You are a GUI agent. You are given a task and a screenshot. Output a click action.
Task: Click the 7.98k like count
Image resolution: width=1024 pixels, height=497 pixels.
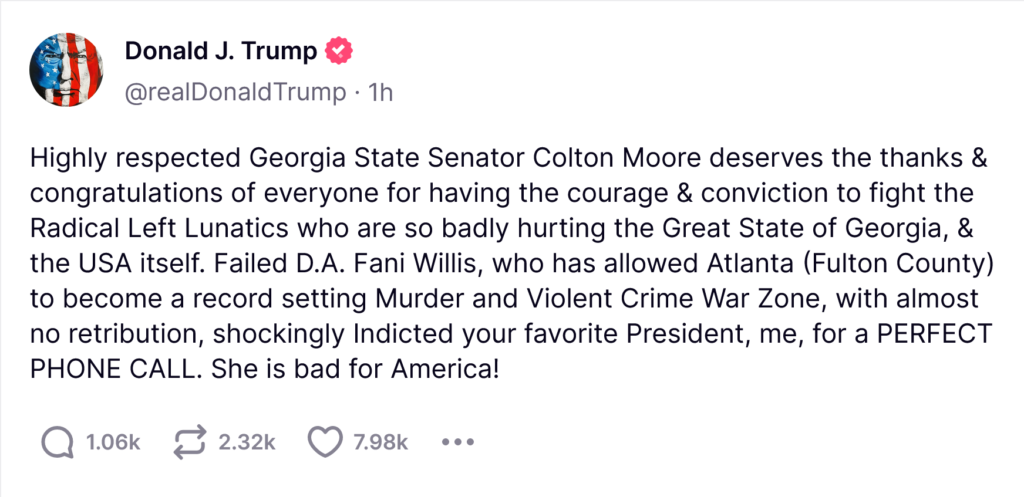[x=381, y=442]
